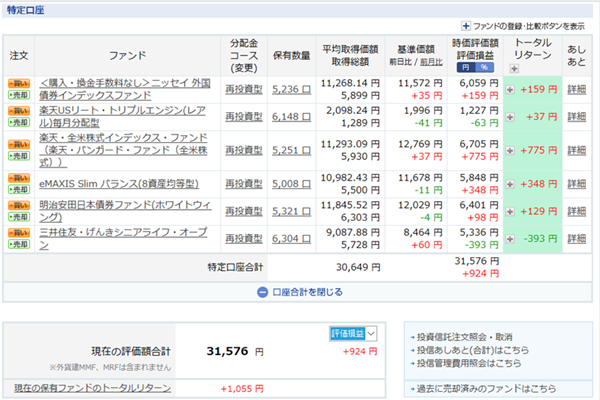Open 詳細 for the eMAXIS Slim fund
This screenshot has height=400, width=600.
(x=577, y=183)
